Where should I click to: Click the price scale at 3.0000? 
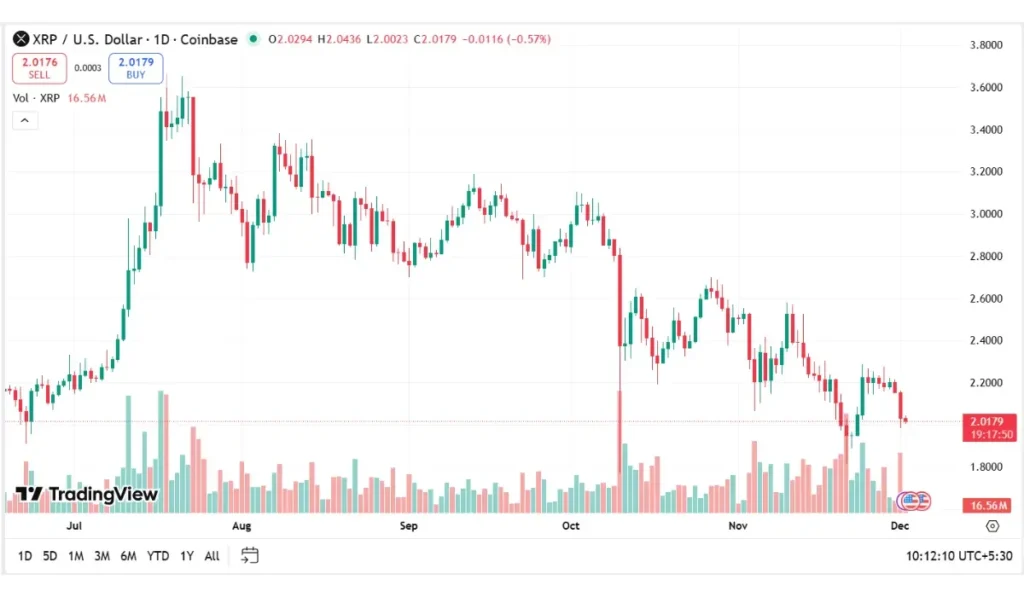987,213
